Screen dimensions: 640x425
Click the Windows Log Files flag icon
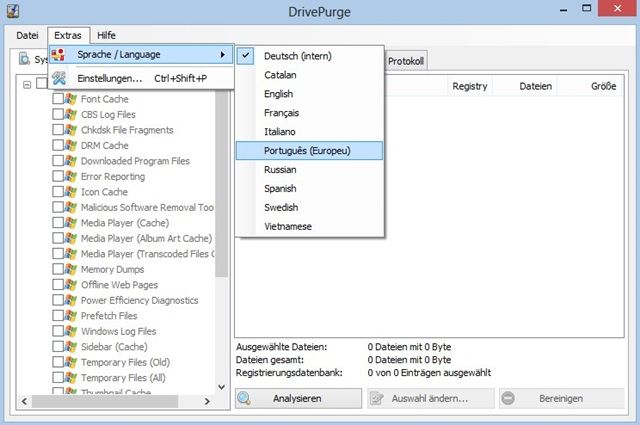[x=71, y=331]
